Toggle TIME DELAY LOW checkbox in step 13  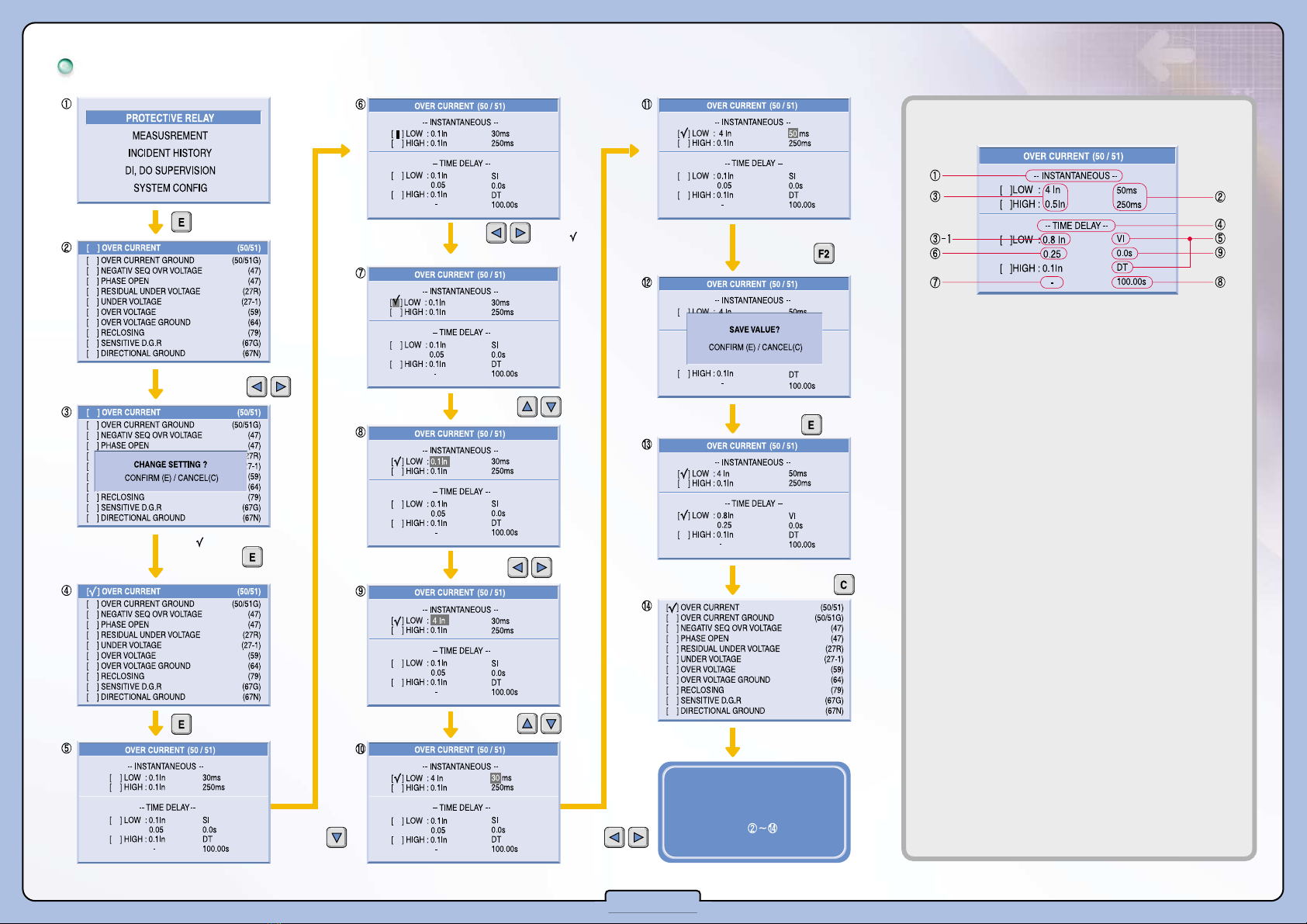[683, 516]
